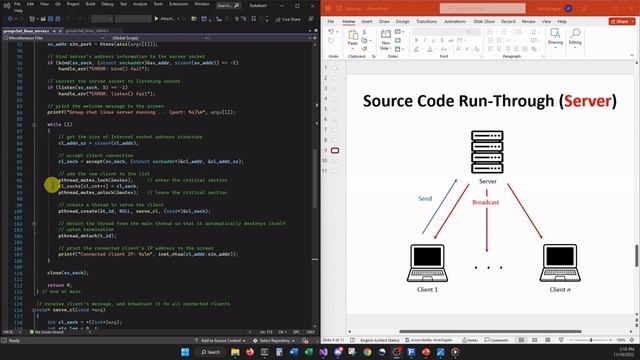Switch to the Slide Show tab in PowerPoint
The width and height of the screenshot is (640, 360).
(484, 21)
